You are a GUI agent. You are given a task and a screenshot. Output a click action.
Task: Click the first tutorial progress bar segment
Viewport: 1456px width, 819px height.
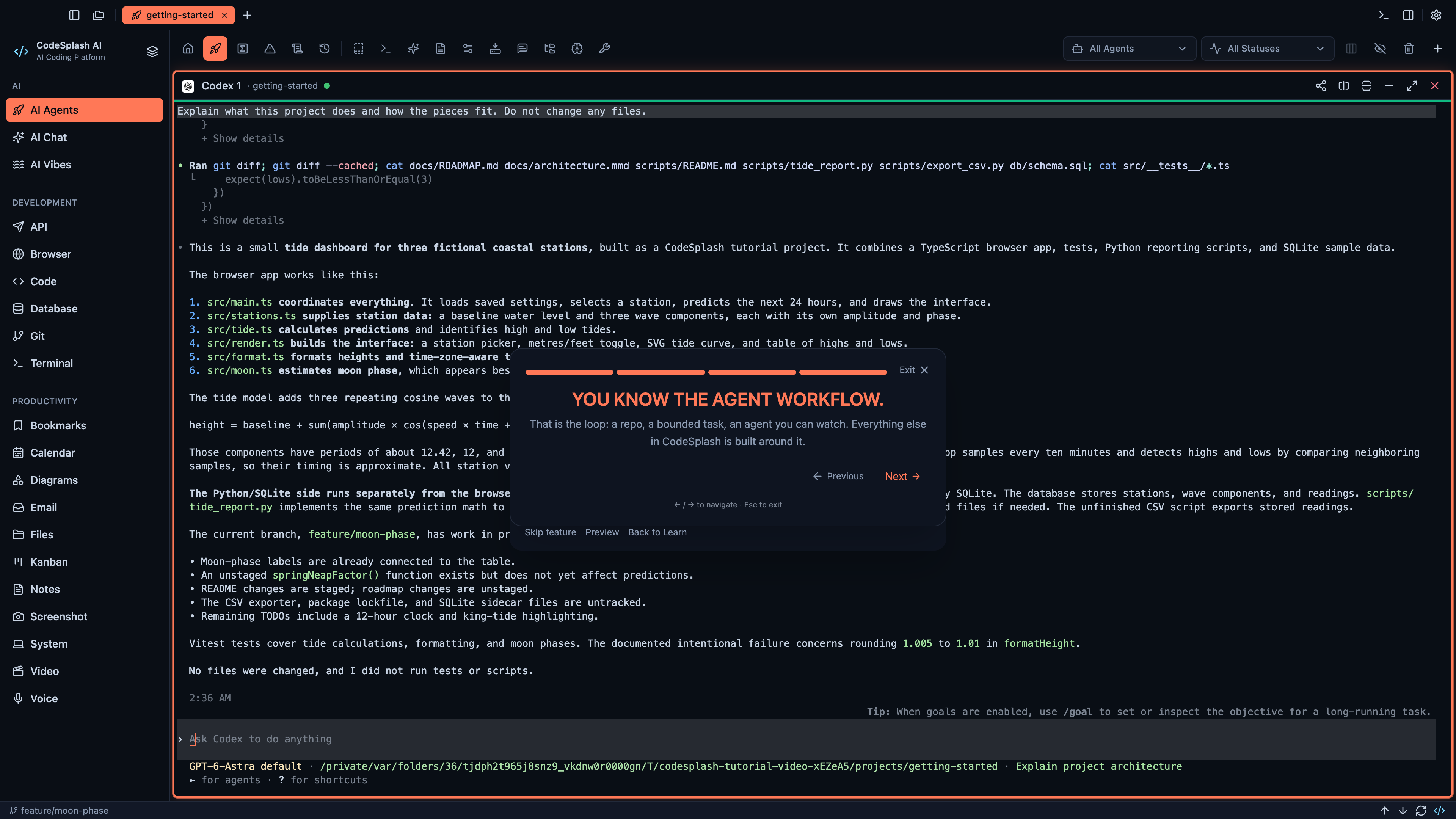coord(569,372)
